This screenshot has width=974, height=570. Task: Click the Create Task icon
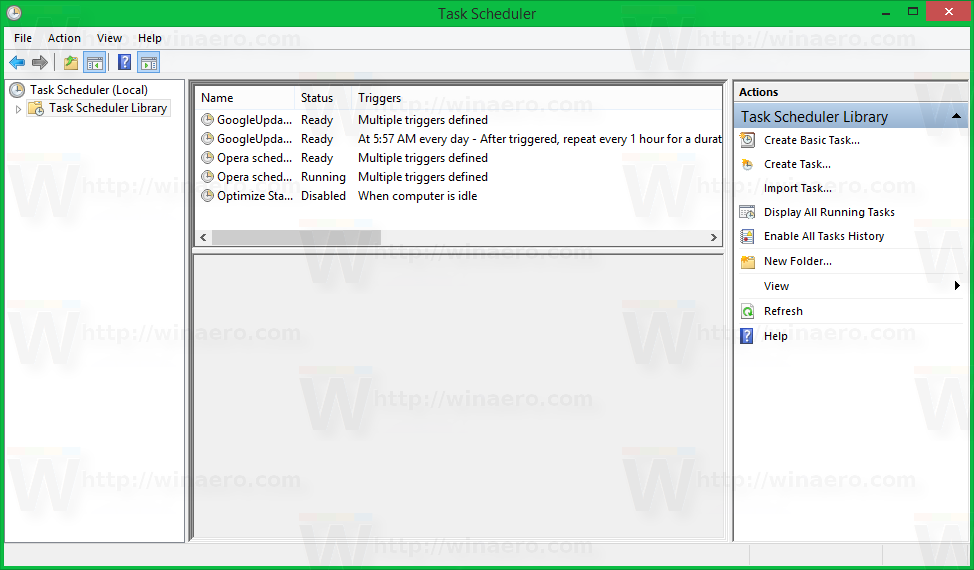pos(747,165)
